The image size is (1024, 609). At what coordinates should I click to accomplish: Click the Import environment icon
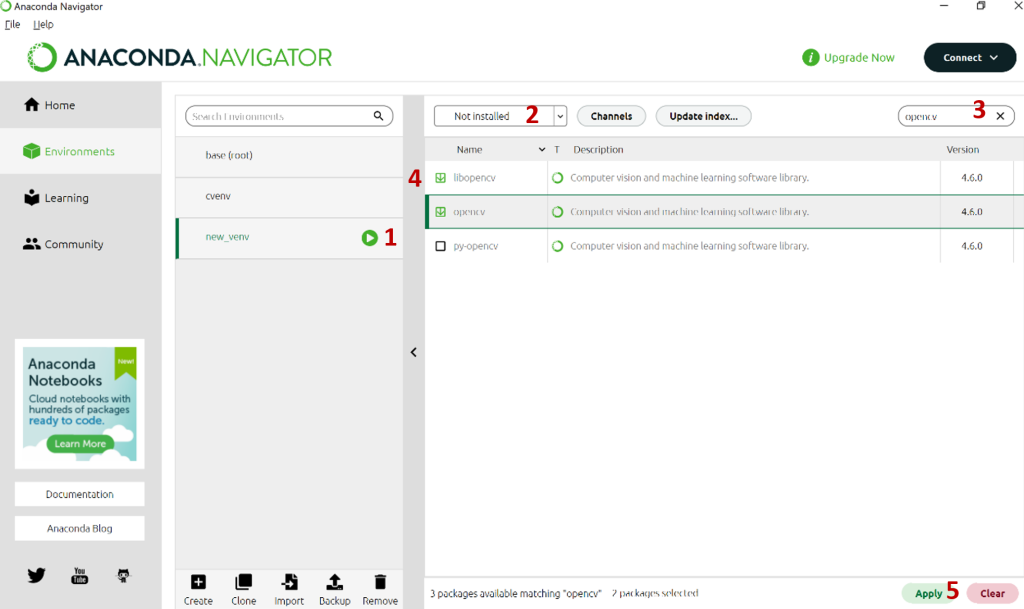pos(289,582)
